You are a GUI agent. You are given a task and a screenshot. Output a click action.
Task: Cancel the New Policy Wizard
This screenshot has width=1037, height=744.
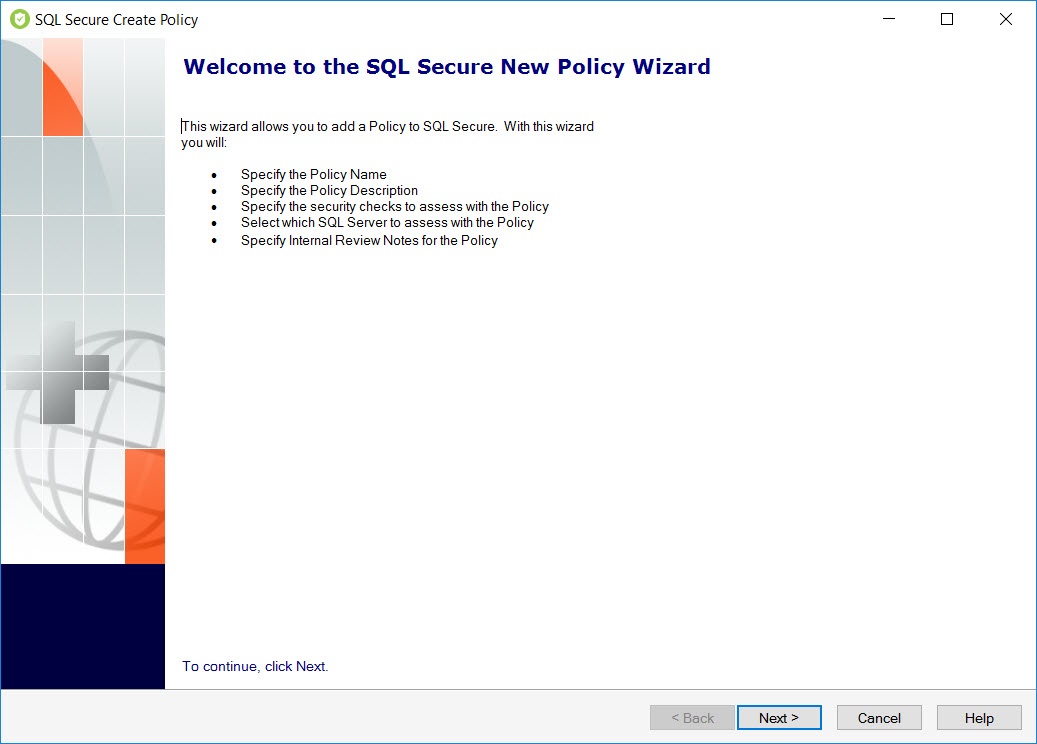pyautogui.click(x=879, y=718)
